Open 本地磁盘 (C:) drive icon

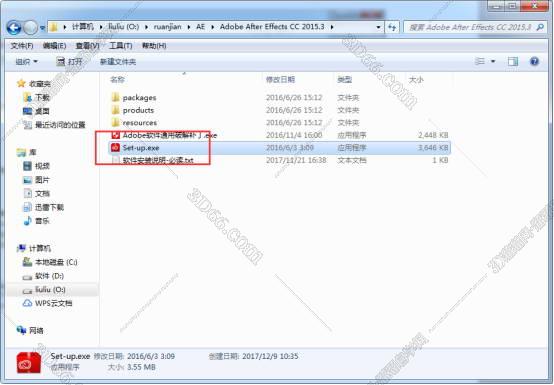tap(28, 262)
